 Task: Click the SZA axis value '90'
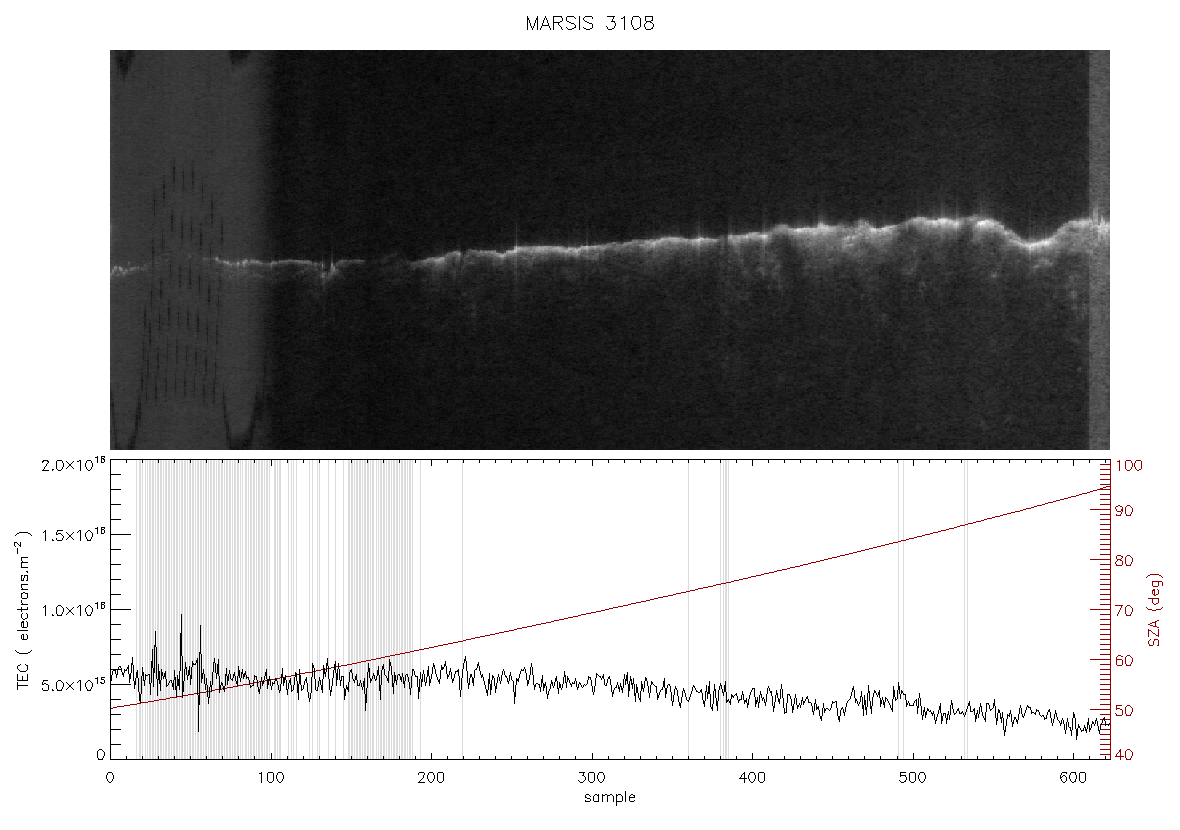pos(1124,511)
